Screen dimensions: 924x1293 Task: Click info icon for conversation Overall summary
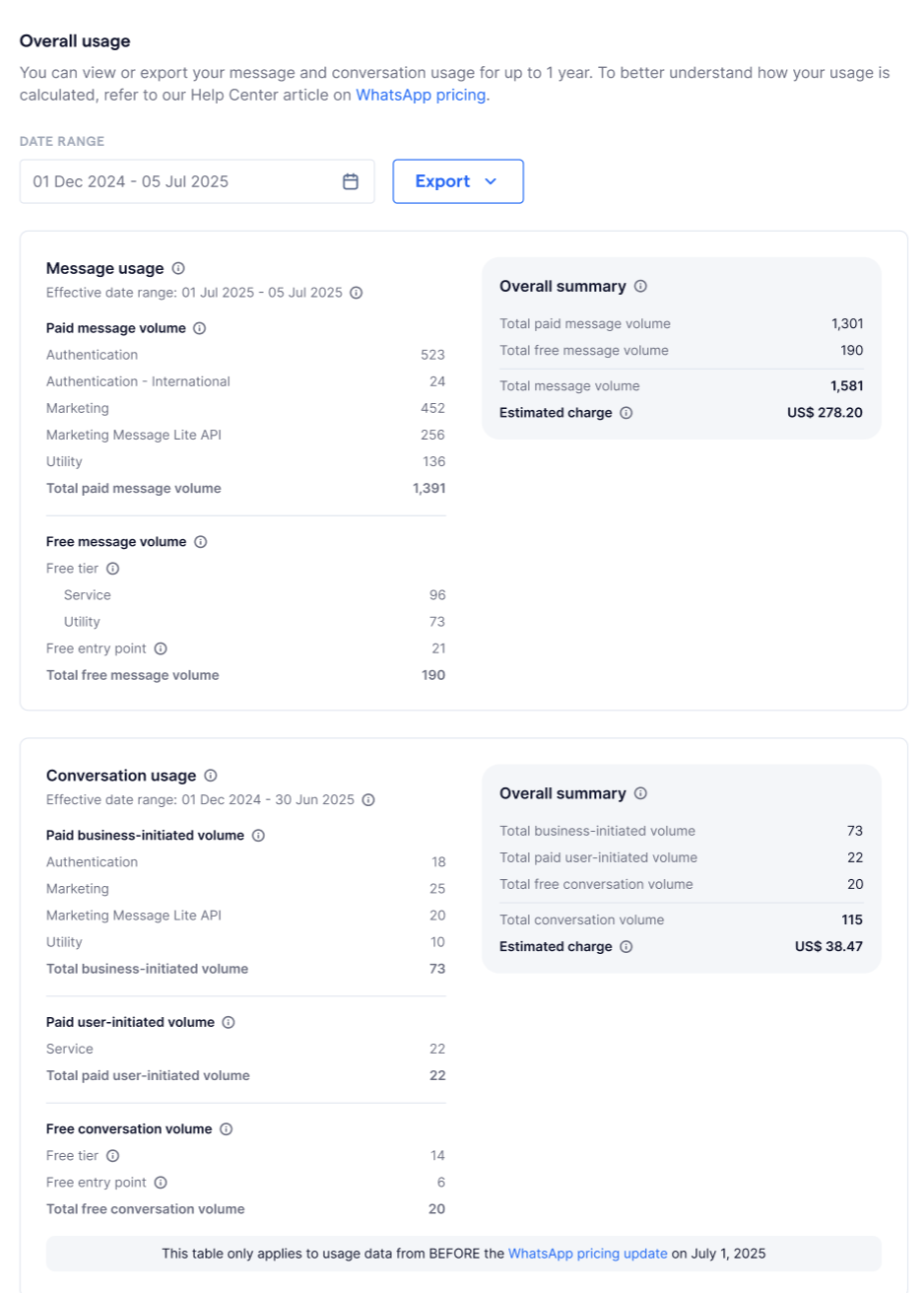(640, 793)
